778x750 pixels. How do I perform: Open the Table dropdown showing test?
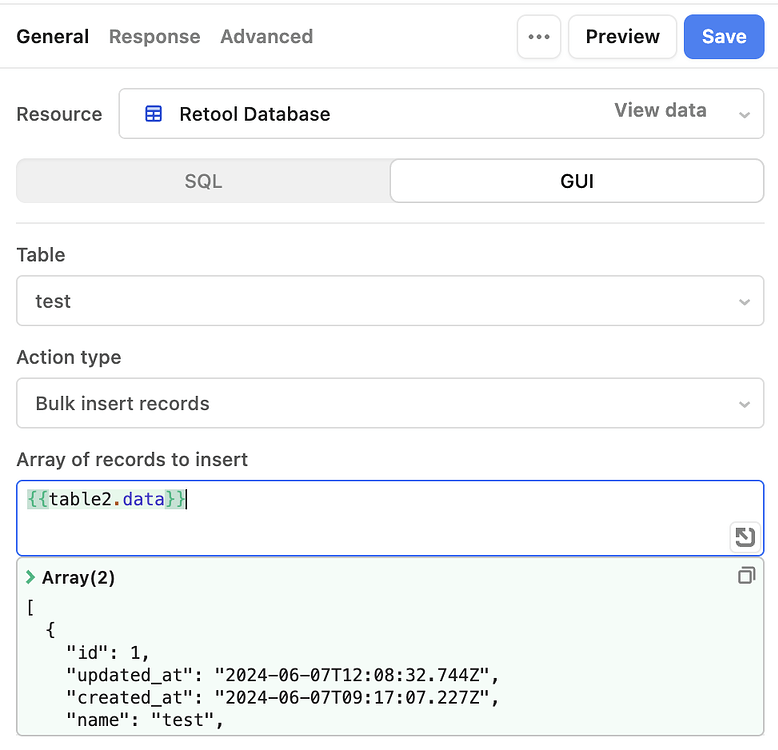[390, 301]
